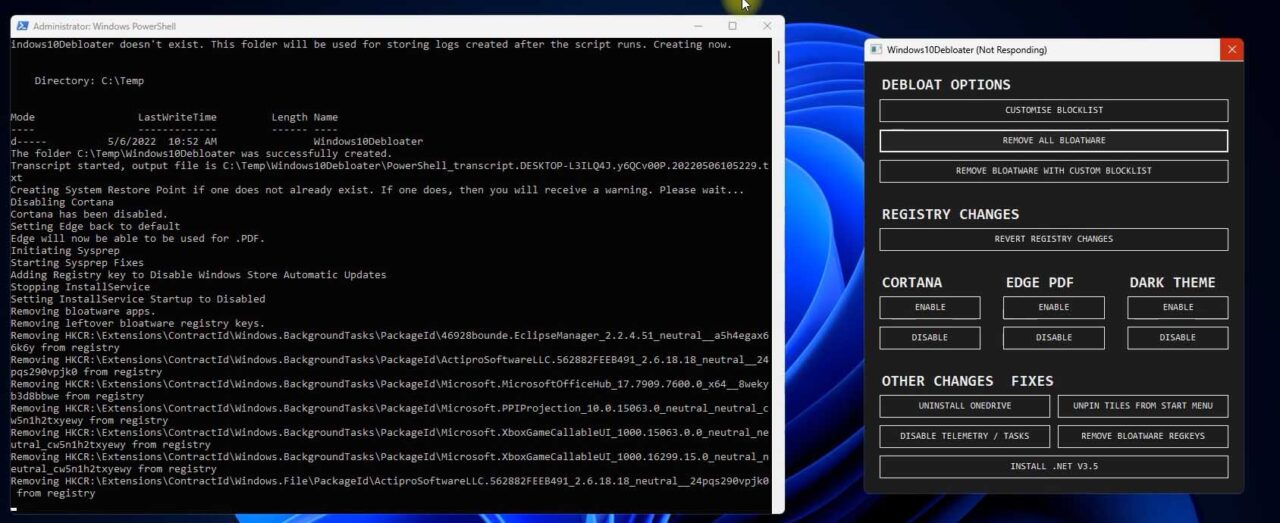Click Unpin Tiles From Start Menu
Screen dimensions: 1280x523
(1143, 406)
